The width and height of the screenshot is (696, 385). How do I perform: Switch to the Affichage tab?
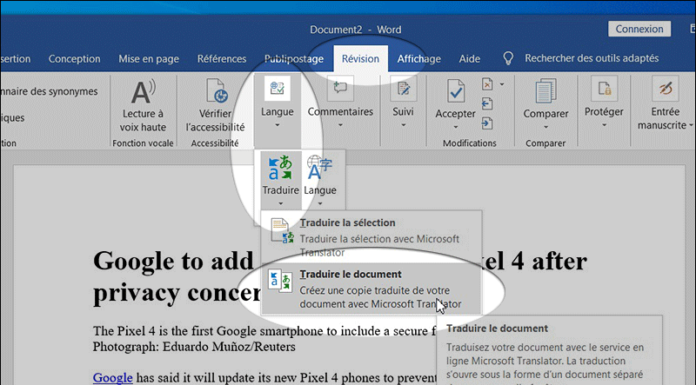pyautogui.click(x=419, y=59)
